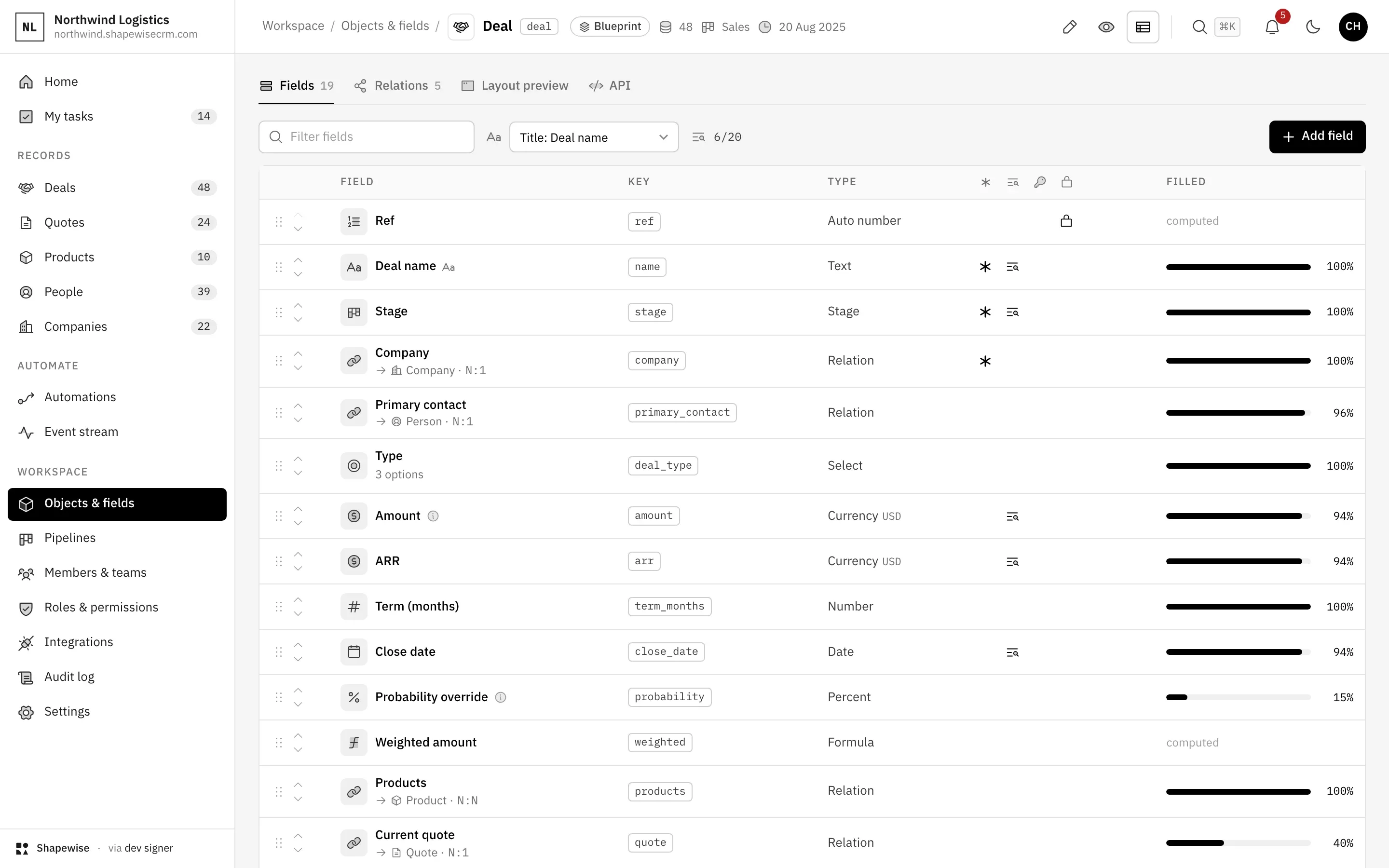Click the Deal handshake object icon
Screen dimensions: 1389x868
[460, 27]
